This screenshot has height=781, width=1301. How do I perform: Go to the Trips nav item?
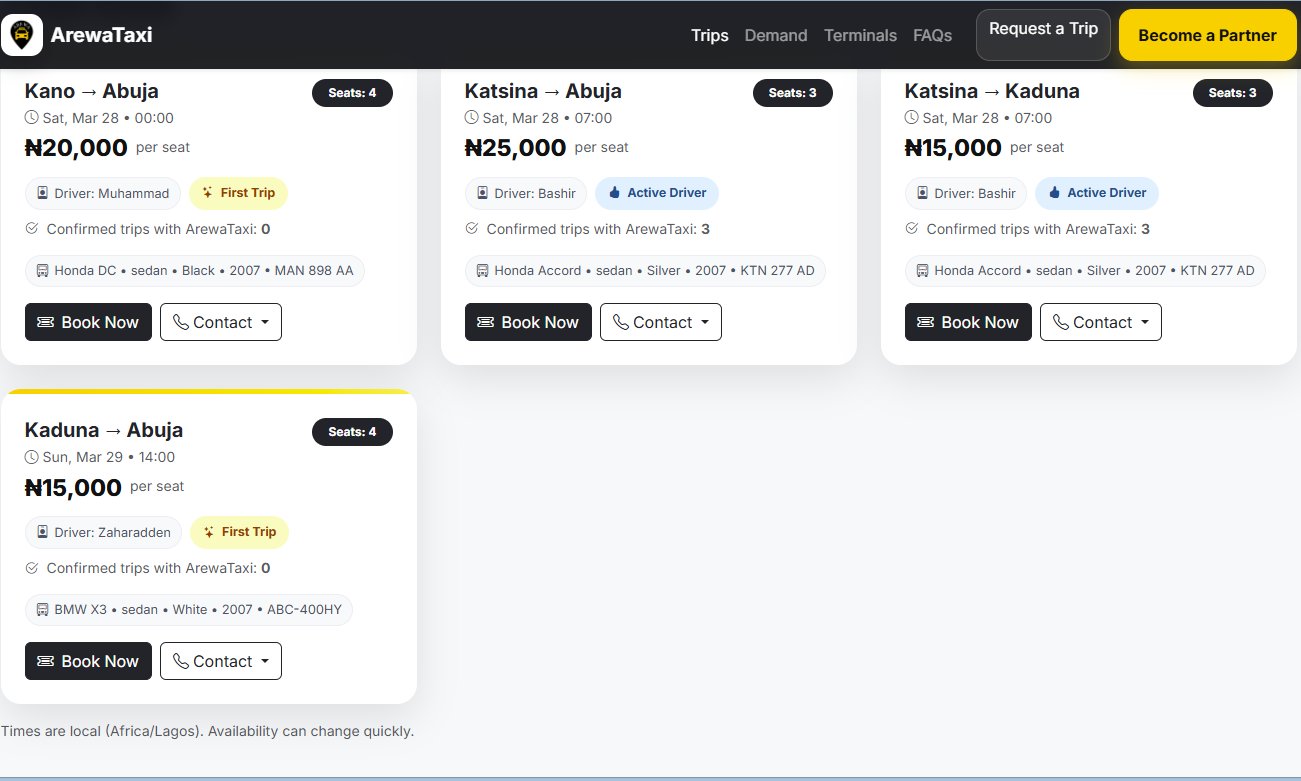click(x=710, y=35)
